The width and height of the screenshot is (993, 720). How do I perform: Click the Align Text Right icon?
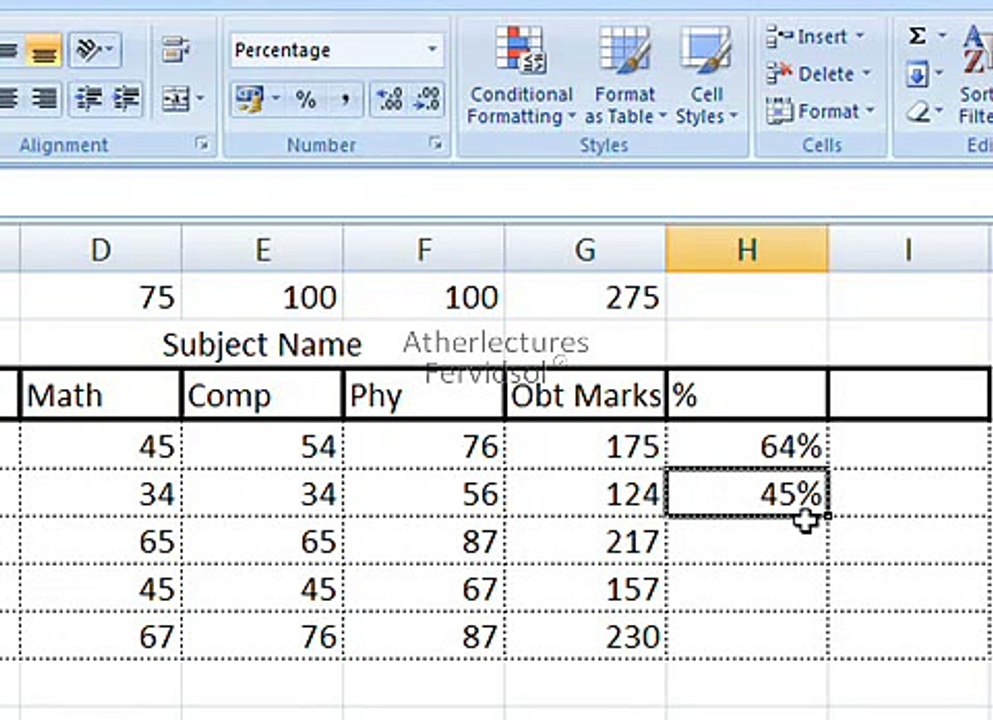(44, 98)
